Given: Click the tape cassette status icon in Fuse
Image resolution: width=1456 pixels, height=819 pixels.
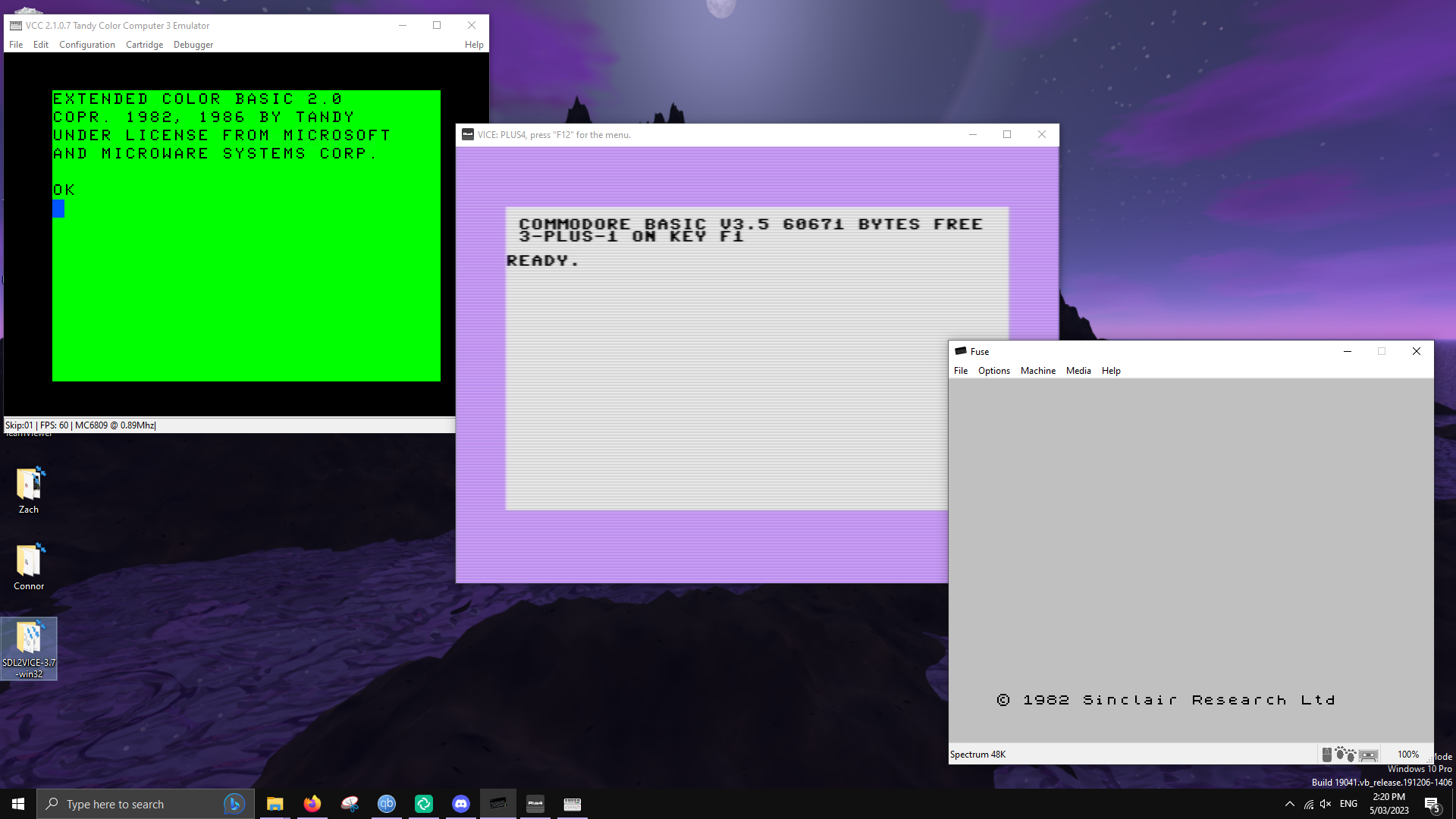Looking at the screenshot, I should click(1369, 755).
